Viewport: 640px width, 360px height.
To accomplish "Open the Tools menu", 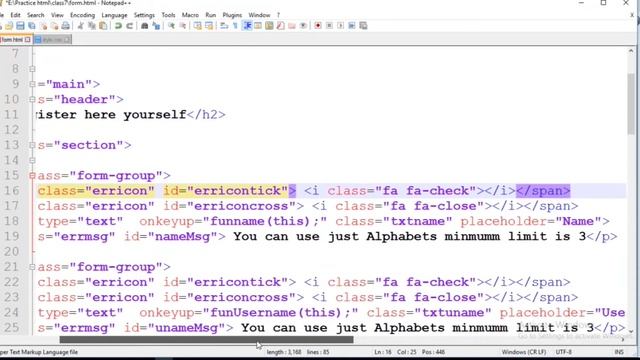I will pyautogui.click(x=168, y=15).
